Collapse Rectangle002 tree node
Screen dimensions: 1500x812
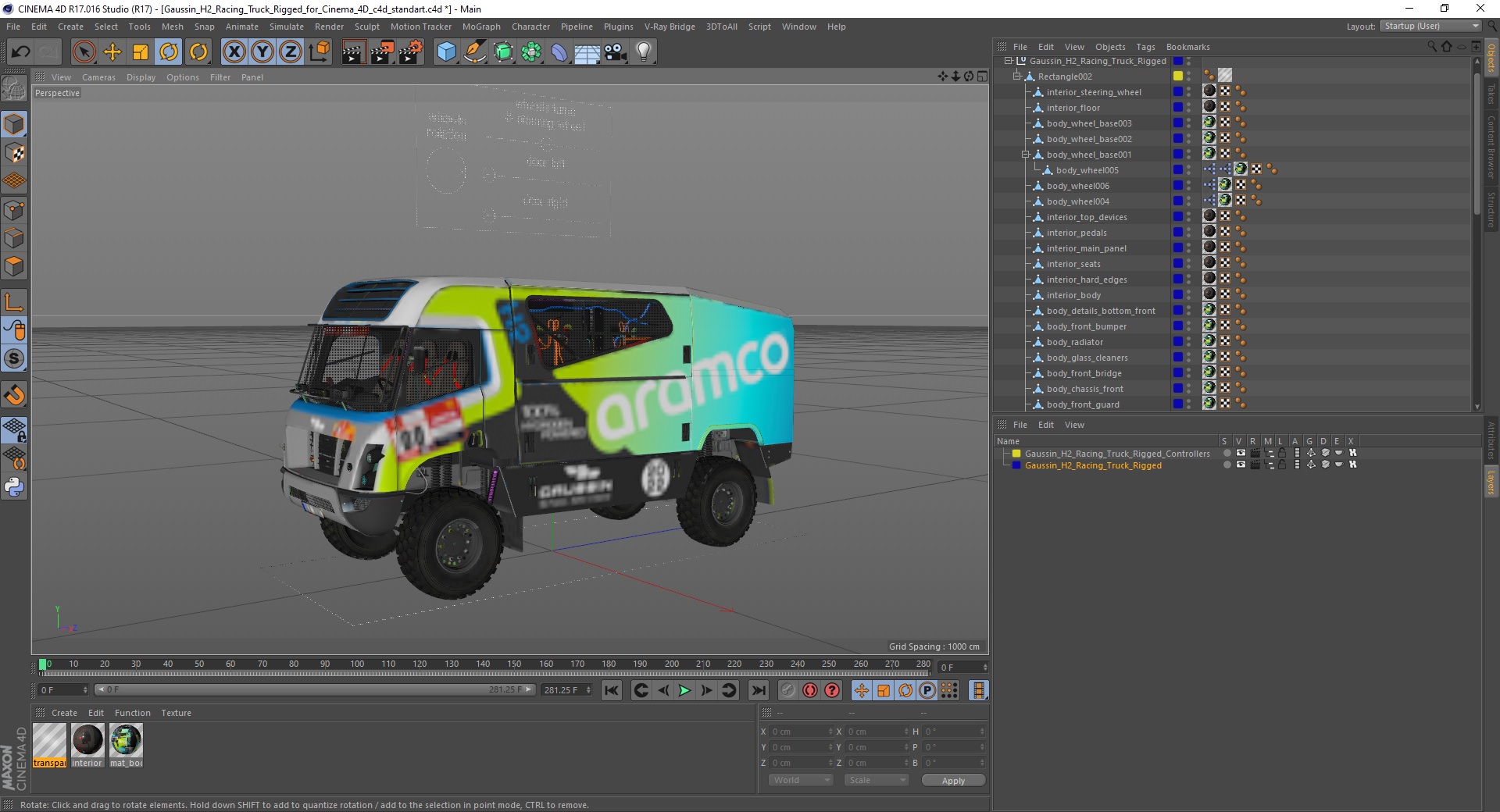click(1017, 77)
